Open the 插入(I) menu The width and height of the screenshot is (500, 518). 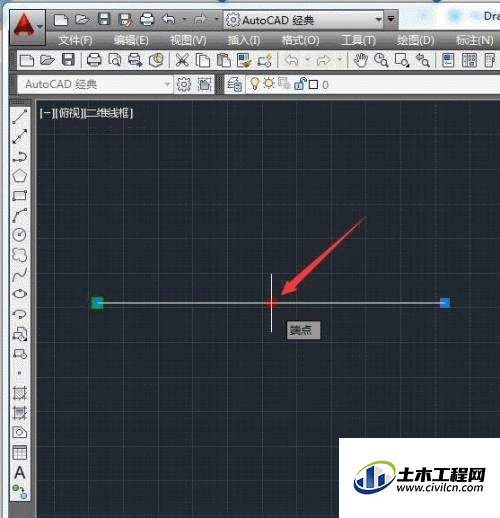click(x=244, y=41)
